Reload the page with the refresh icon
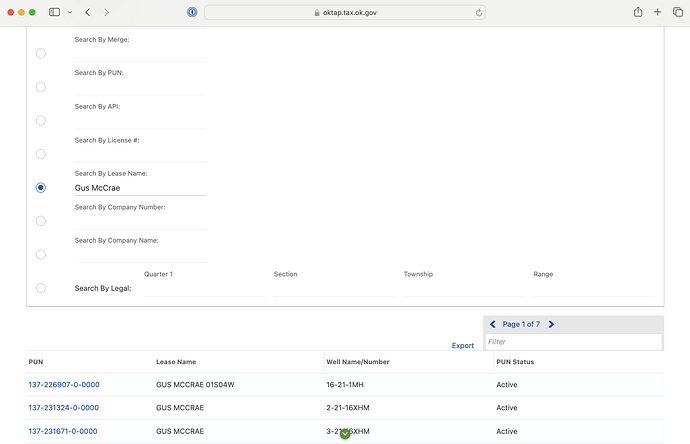690x444 pixels. point(479,13)
